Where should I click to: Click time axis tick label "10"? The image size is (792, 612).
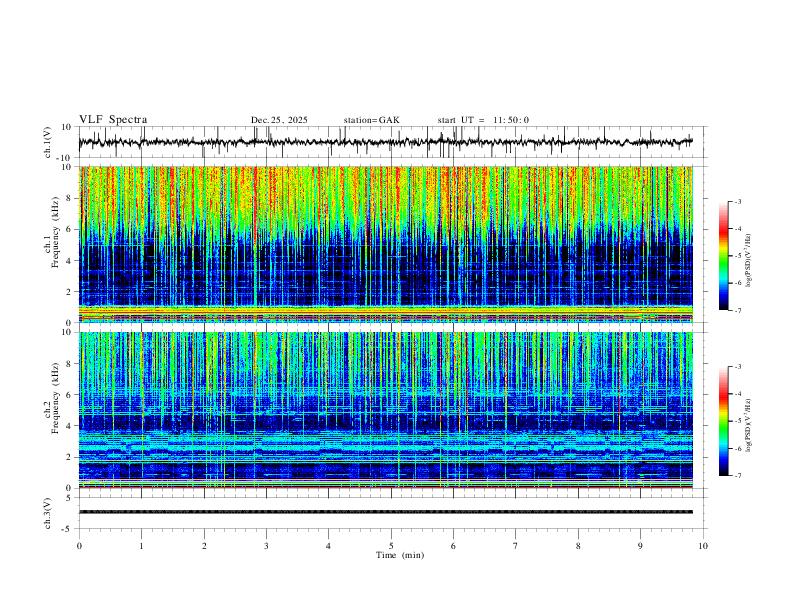[703, 546]
